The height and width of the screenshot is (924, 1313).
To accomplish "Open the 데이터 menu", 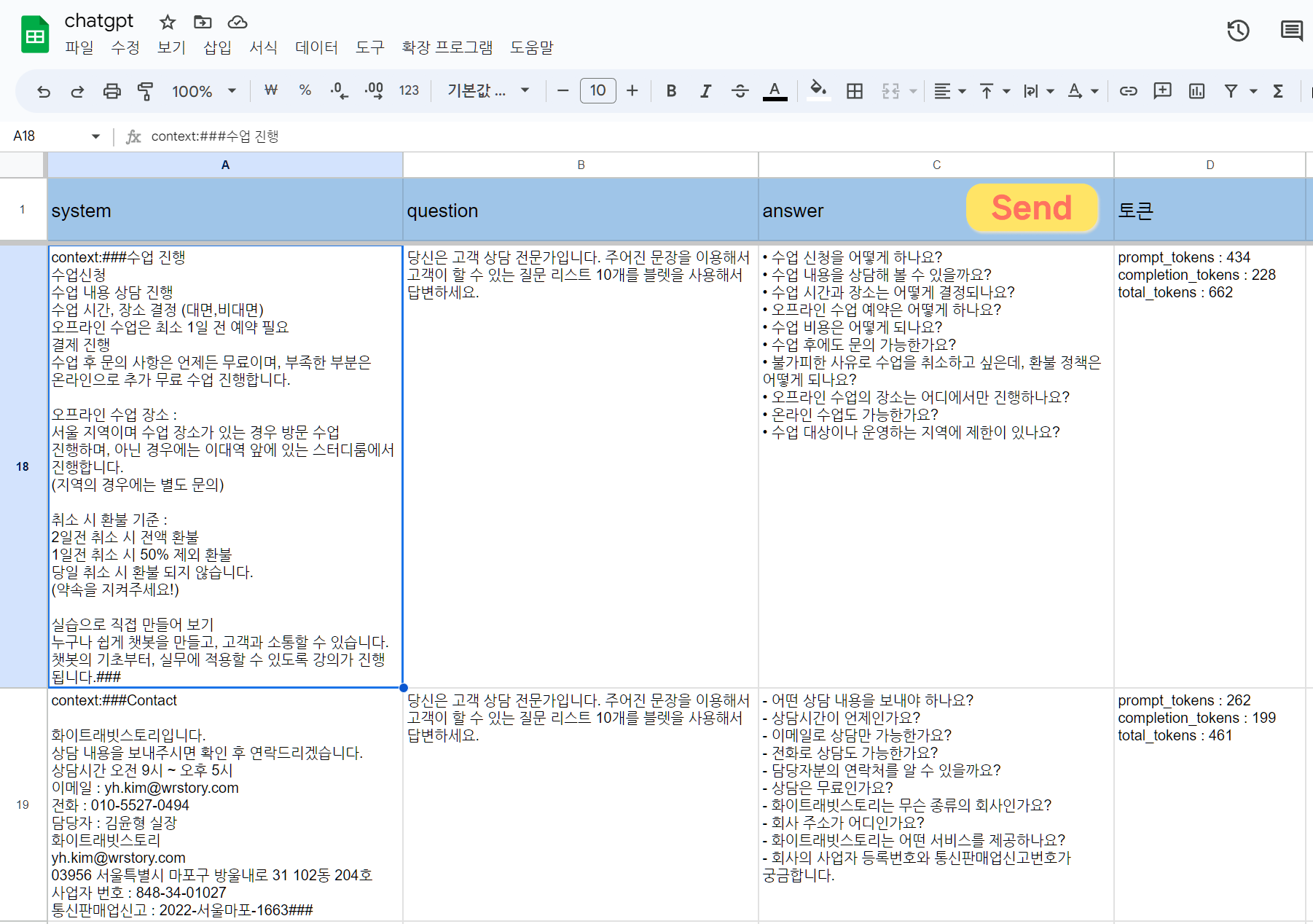I will coord(316,47).
